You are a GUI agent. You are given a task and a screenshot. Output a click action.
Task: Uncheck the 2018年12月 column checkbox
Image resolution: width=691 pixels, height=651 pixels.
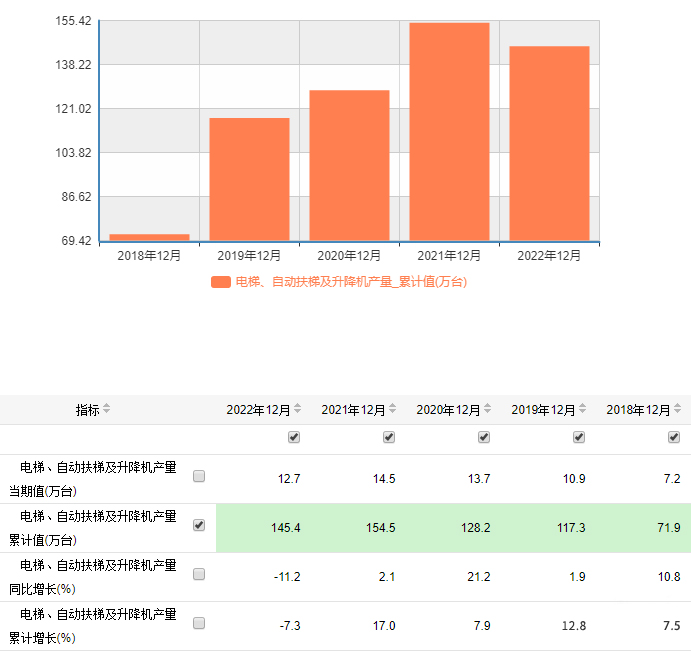coord(674,437)
